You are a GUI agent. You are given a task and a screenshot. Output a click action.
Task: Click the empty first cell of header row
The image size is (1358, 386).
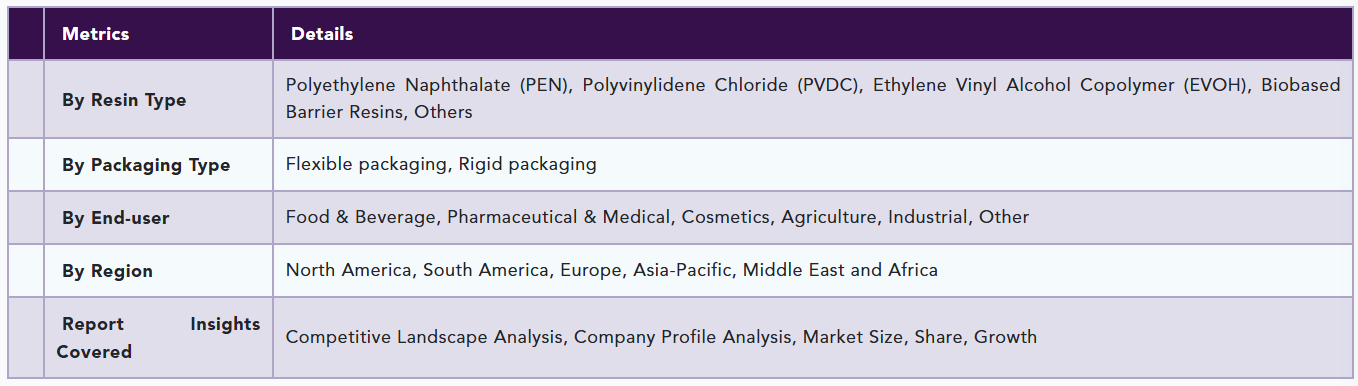(x=26, y=34)
